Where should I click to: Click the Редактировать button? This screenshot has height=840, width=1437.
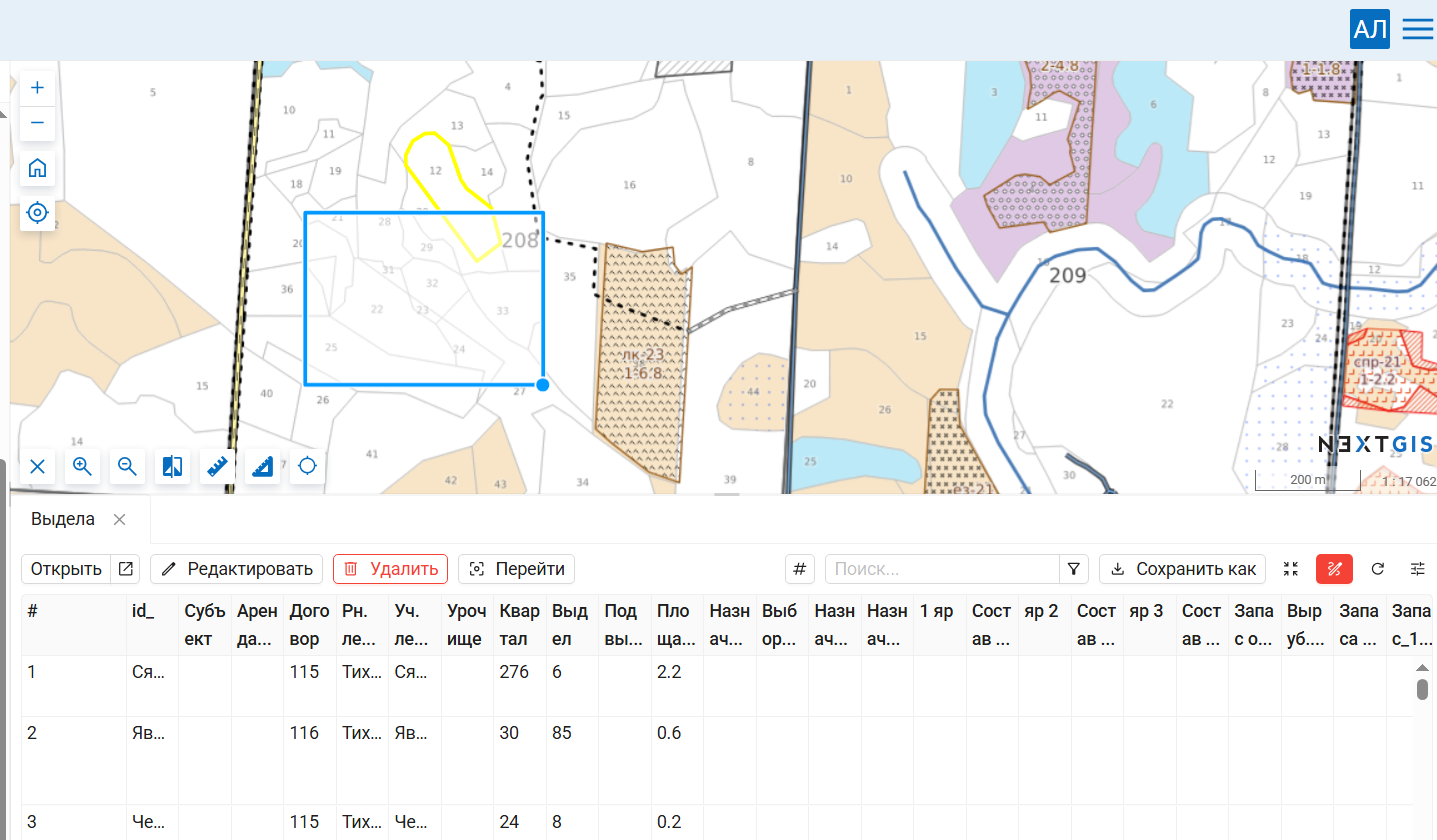coord(237,569)
